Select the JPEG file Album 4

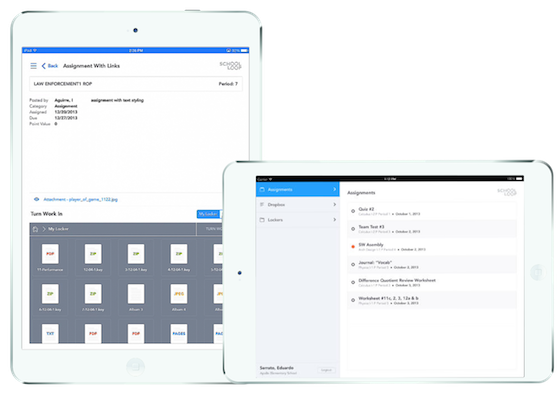tap(179, 298)
